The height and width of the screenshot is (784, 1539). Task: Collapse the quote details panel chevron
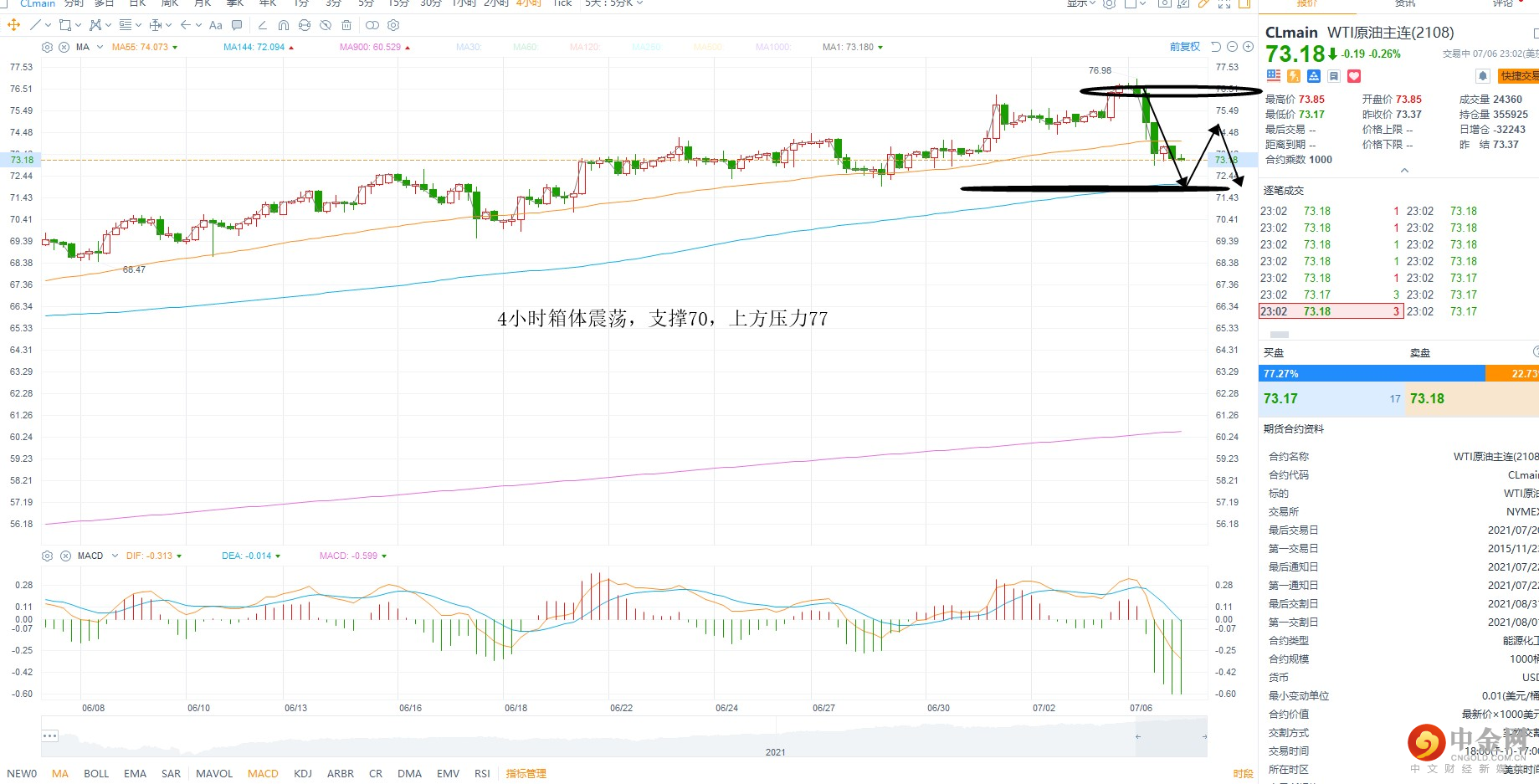[1404, 171]
